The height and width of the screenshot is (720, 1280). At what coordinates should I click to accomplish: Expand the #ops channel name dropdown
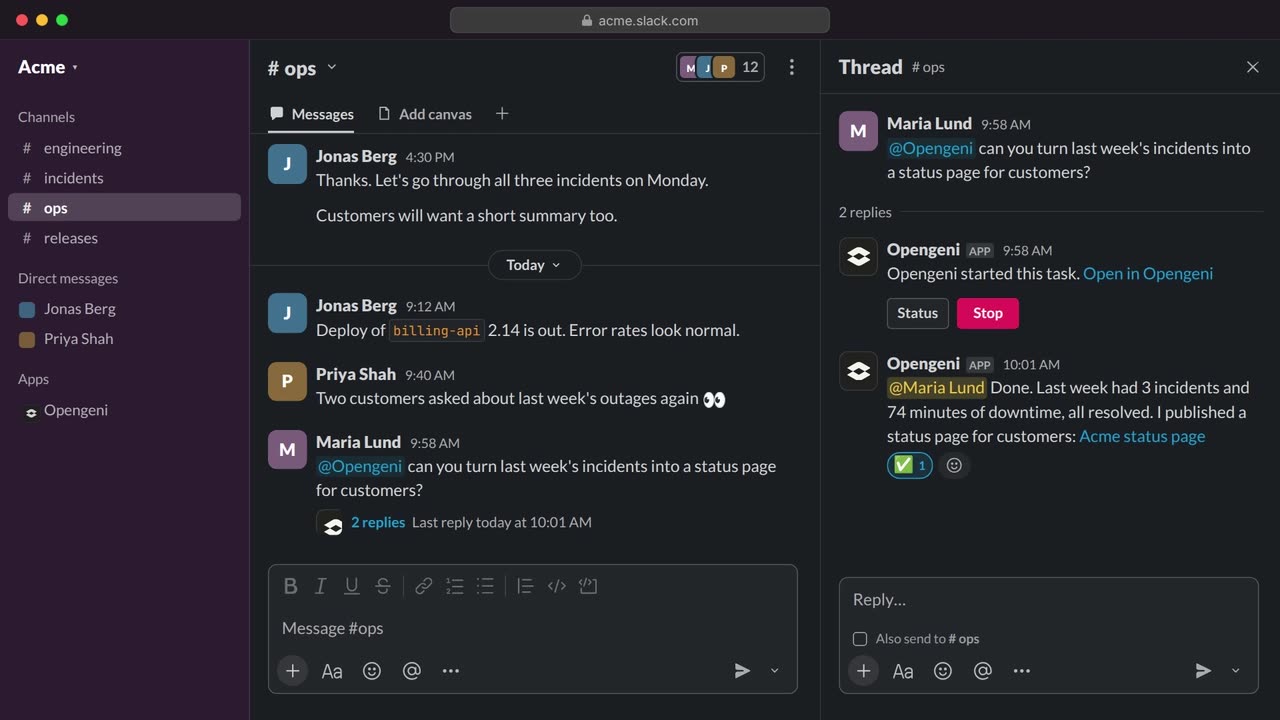click(x=303, y=68)
